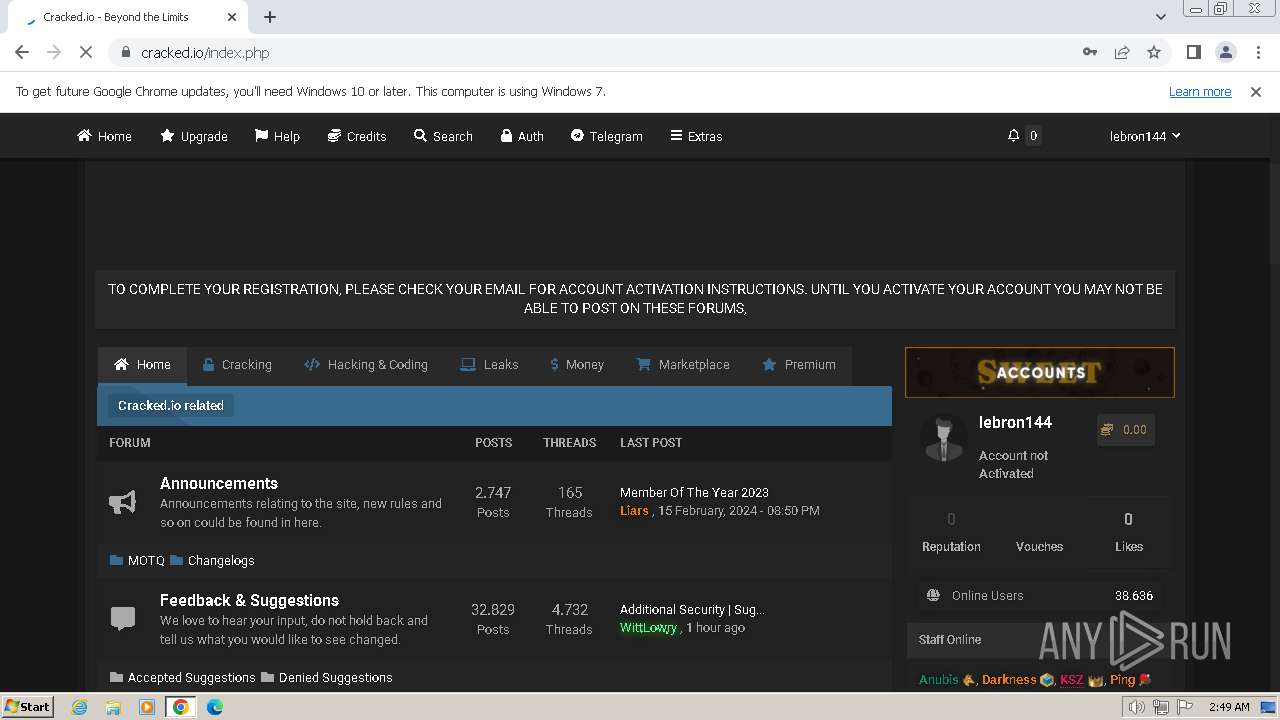Open the saved password key icon
This screenshot has height=720, width=1280.
click(1090, 52)
